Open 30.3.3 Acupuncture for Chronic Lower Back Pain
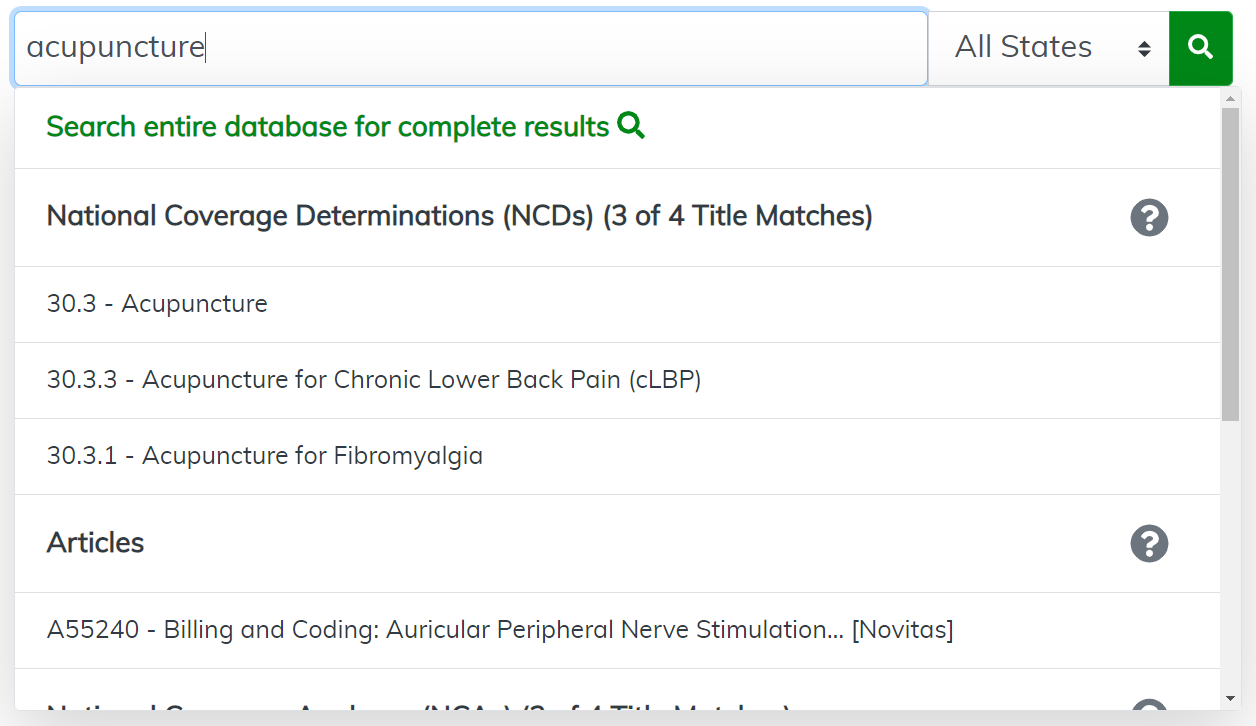 coord(373,380)
